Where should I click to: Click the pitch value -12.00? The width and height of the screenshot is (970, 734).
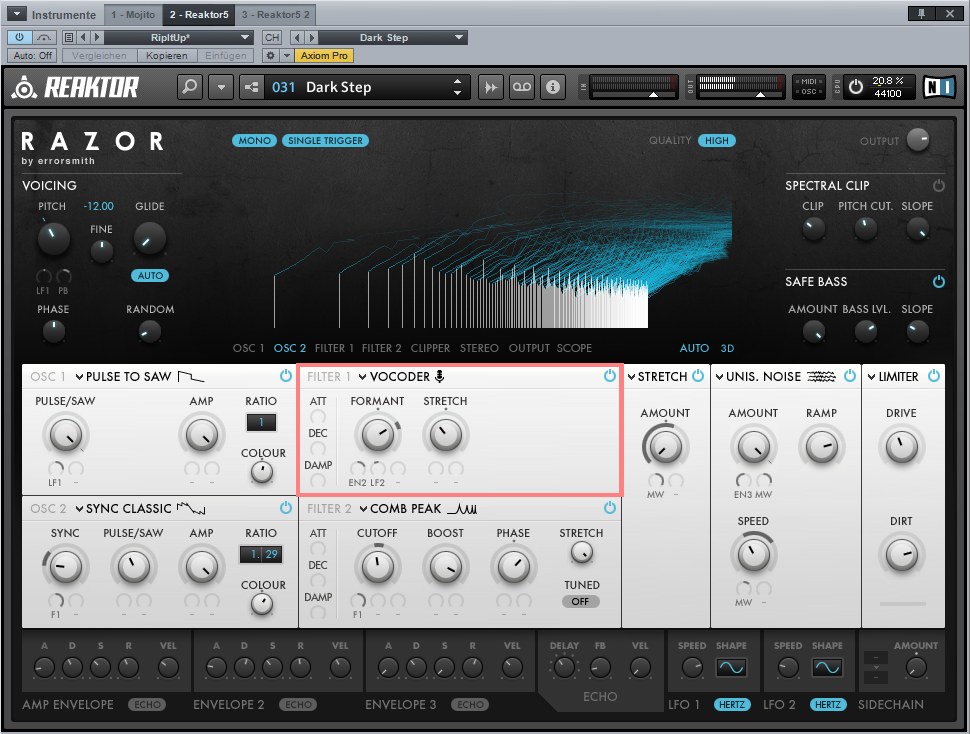[98, 206]
